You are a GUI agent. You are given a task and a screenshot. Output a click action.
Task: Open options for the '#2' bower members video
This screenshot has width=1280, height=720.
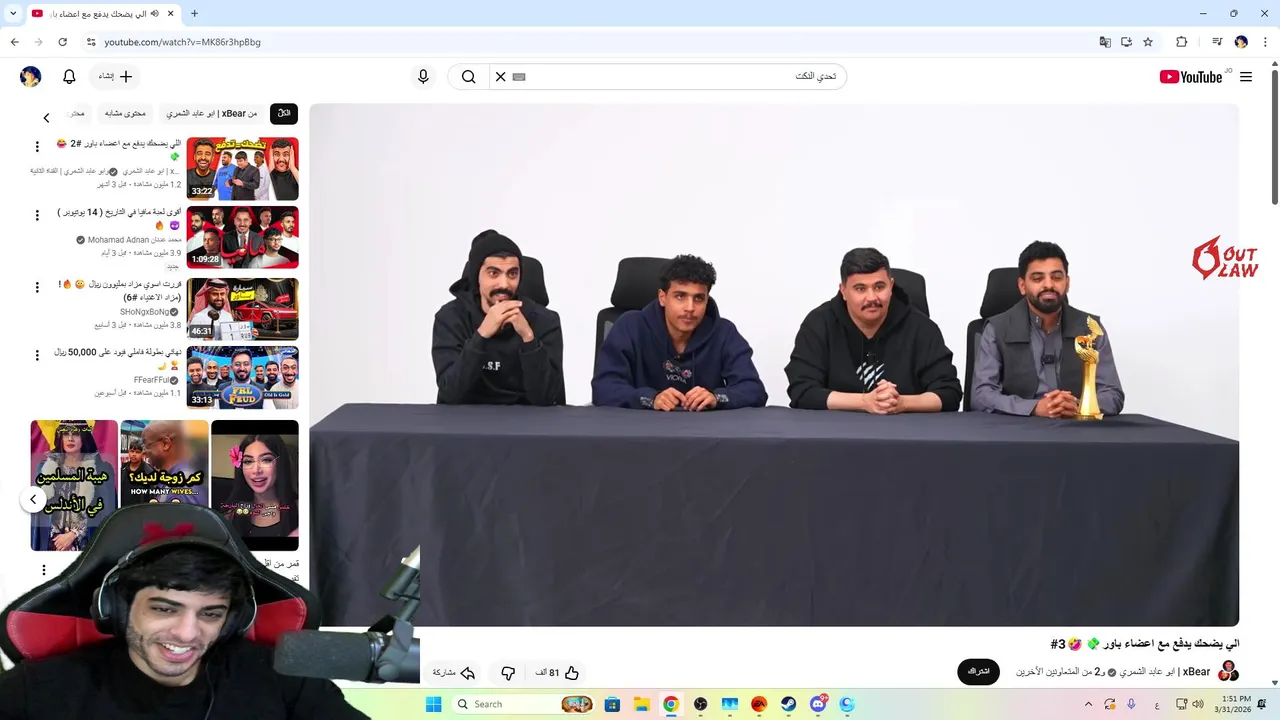(37, 147)
